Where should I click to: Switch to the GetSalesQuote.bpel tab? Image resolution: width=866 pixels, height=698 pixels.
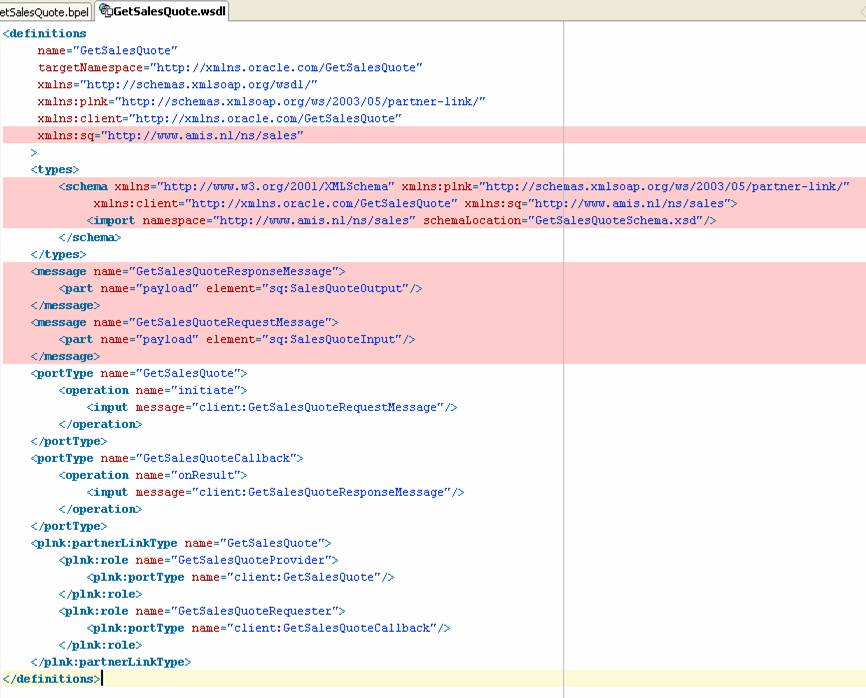44,11
